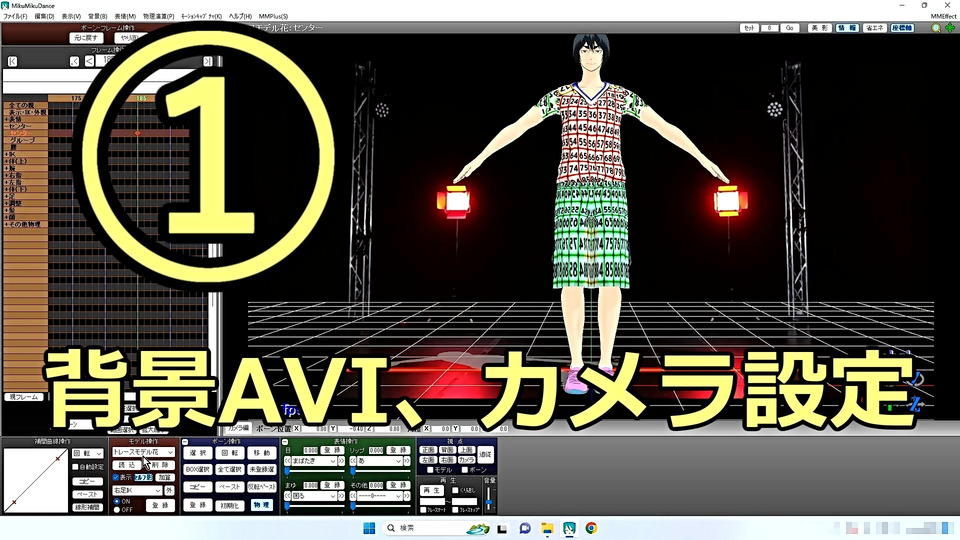
Task: Collapse the 表情操作 panel with its minus icon
Action: pos(285,441)
